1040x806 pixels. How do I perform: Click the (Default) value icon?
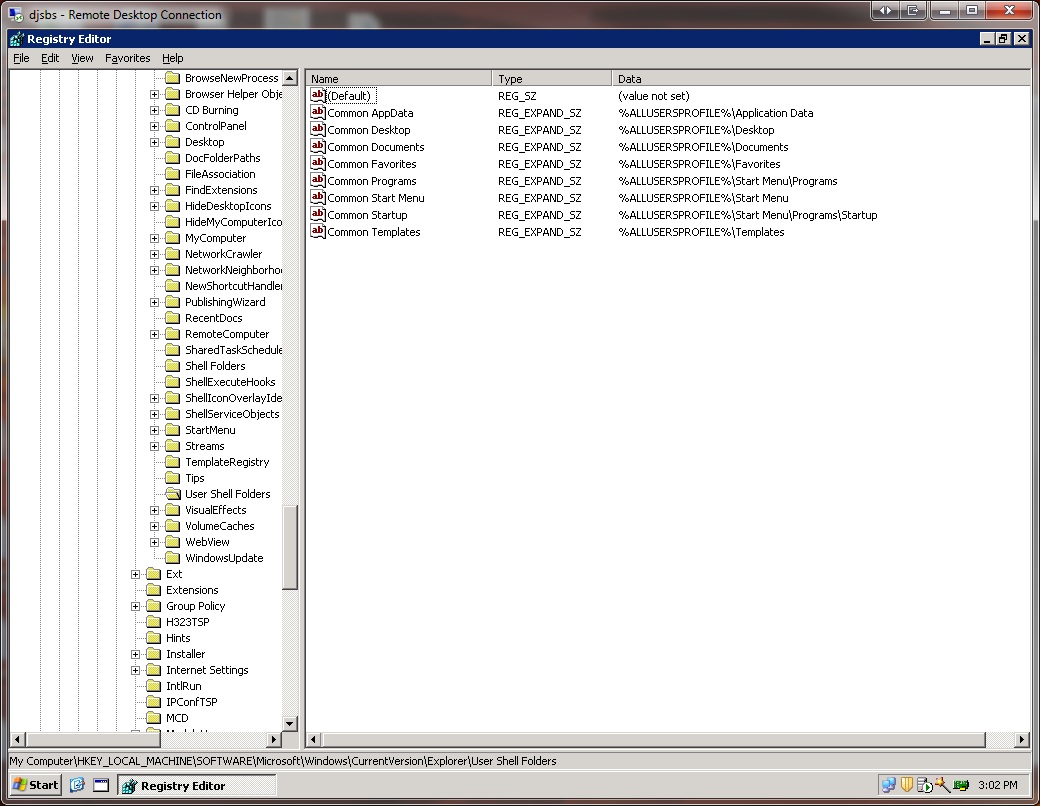[318, 96]
